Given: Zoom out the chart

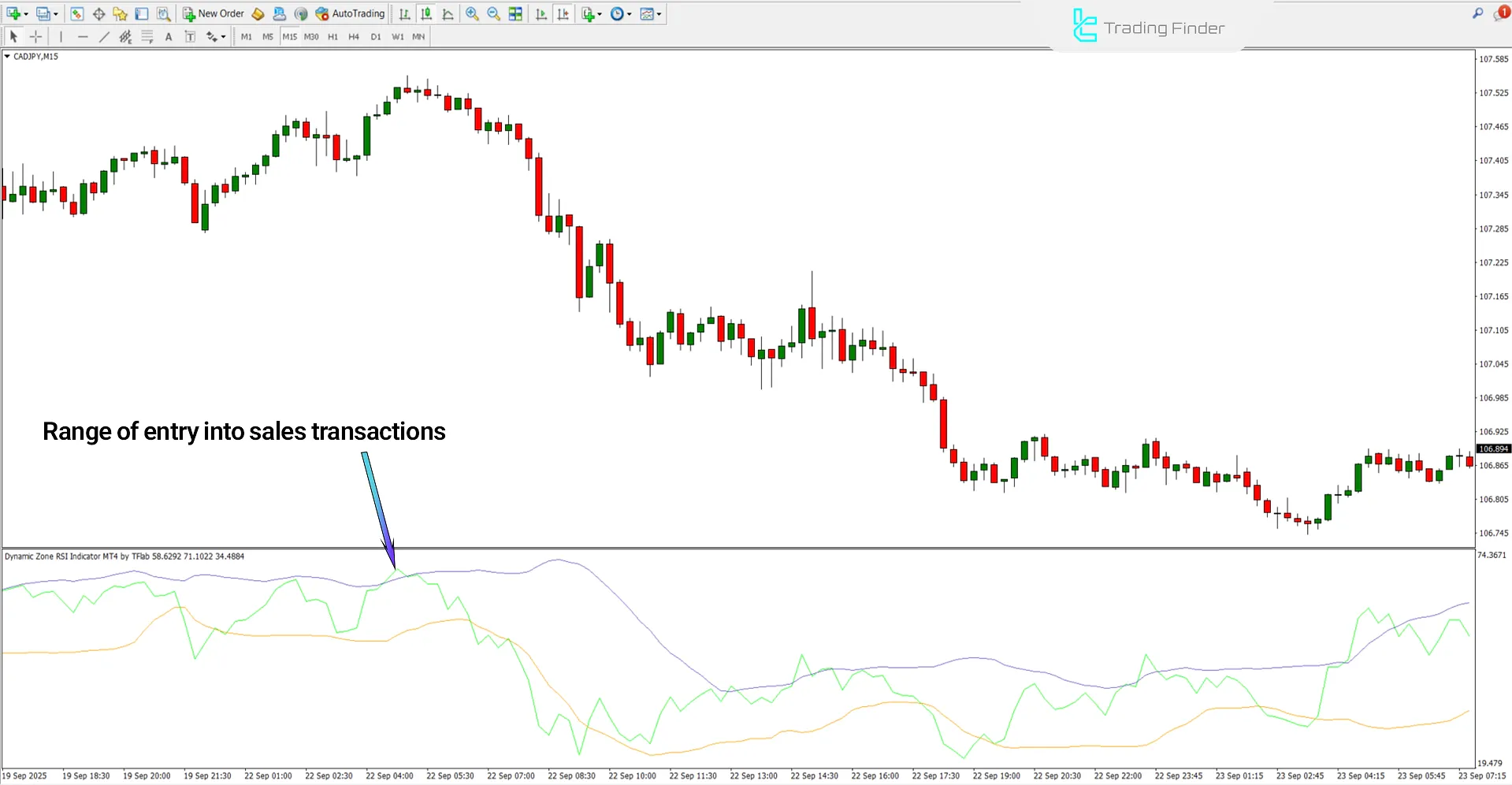Looking at the screenshot, I should pos(492,13).
